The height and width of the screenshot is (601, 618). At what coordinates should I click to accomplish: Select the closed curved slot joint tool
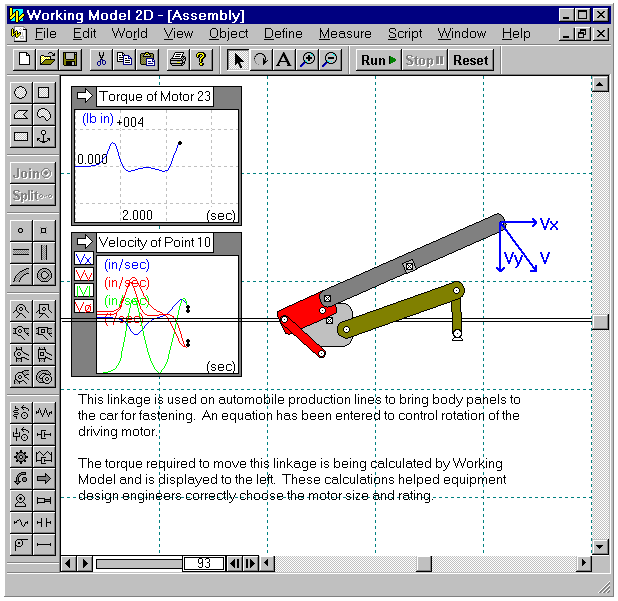(x=44, y=378)
